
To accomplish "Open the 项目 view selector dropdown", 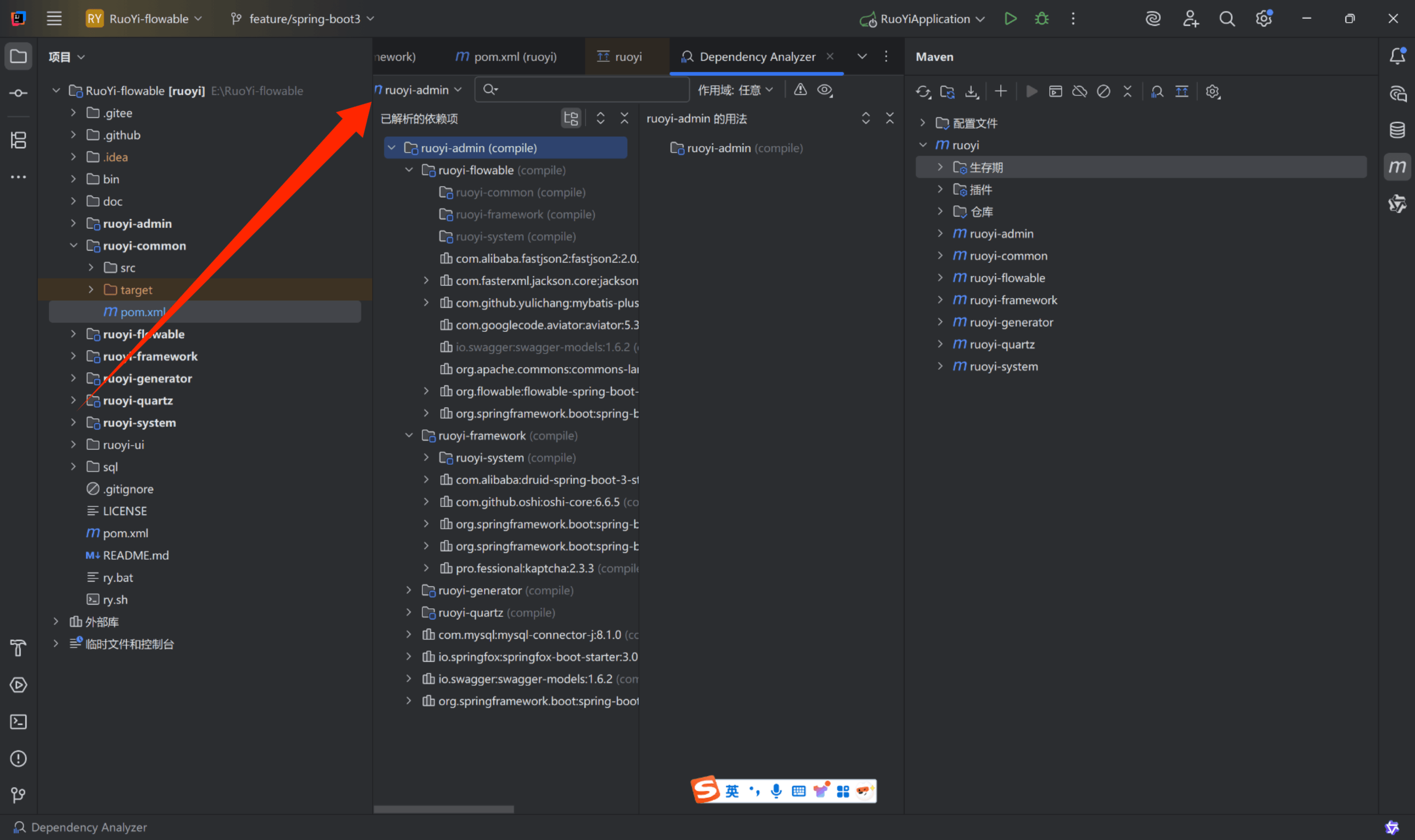I will click(x=67, y=57).
